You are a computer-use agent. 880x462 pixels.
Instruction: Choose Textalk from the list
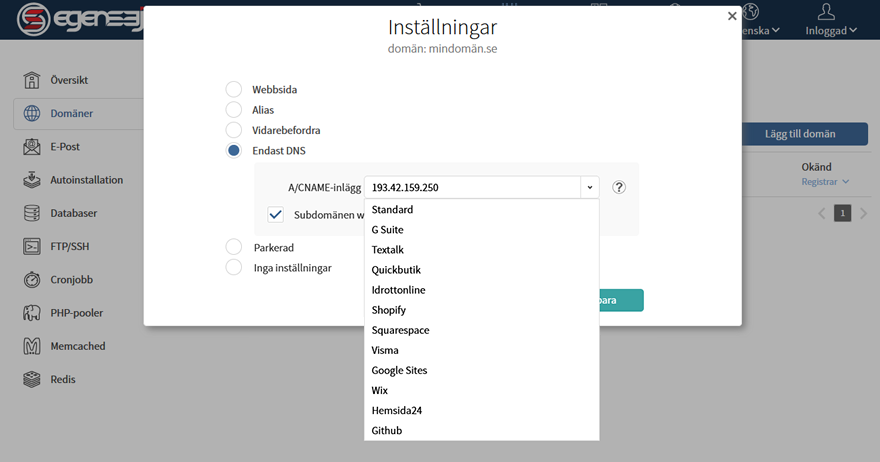[x=482, y=250]
